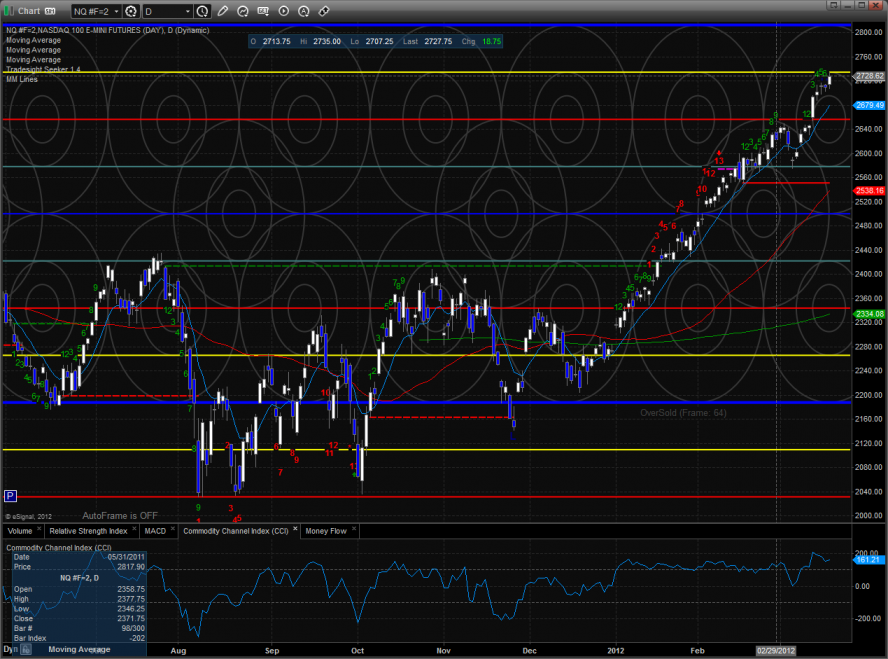
Task: Click the circular play replay icon
Action: 284,11
